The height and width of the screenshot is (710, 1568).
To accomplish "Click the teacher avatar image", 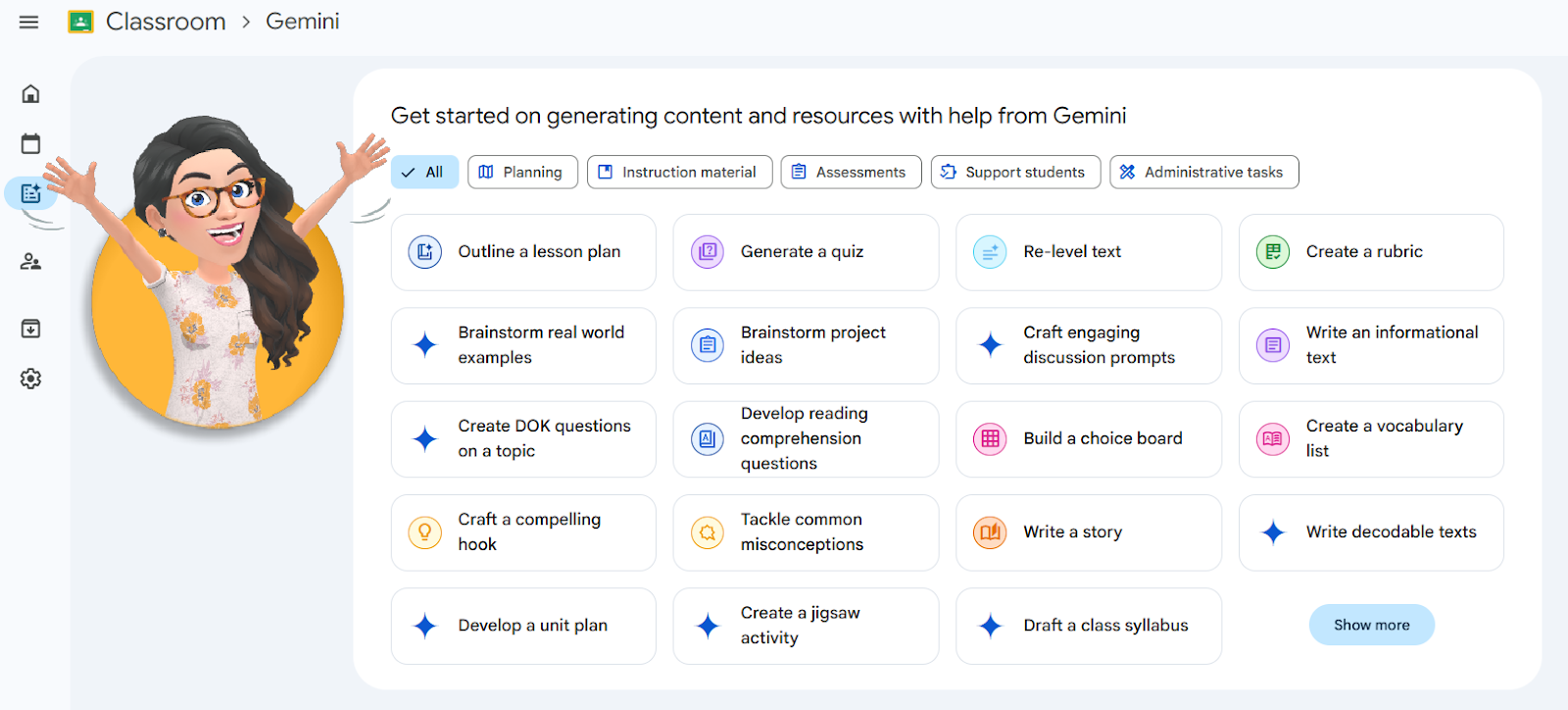I will [217, 284].
